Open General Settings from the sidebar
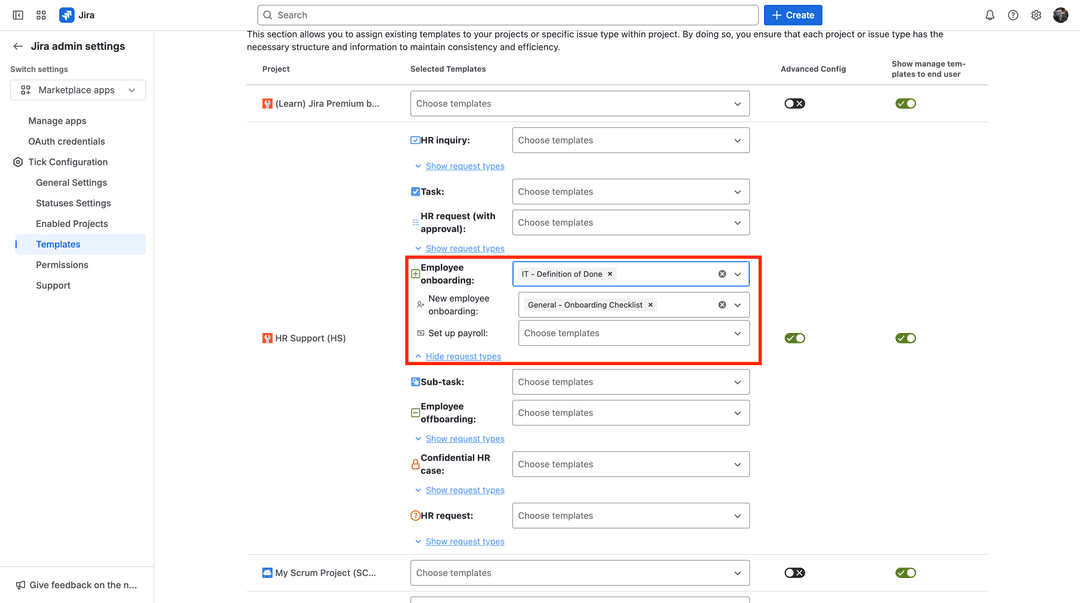The width and height of the screenshot is (1080, 603). pos(71,182)
